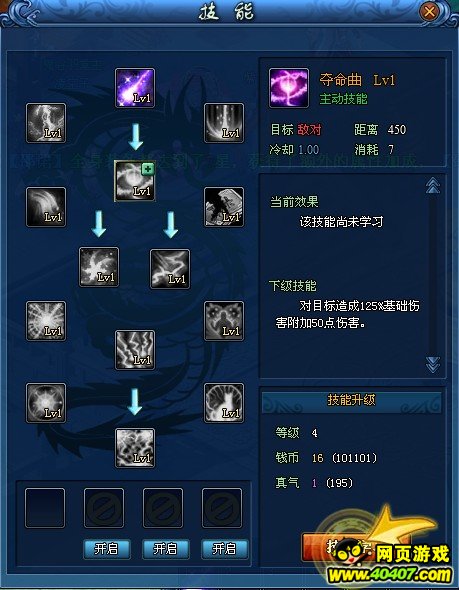Select the multi-lightning bolt skill icon
This screenshot has width=459, height=590.
[x=135, y=350]
